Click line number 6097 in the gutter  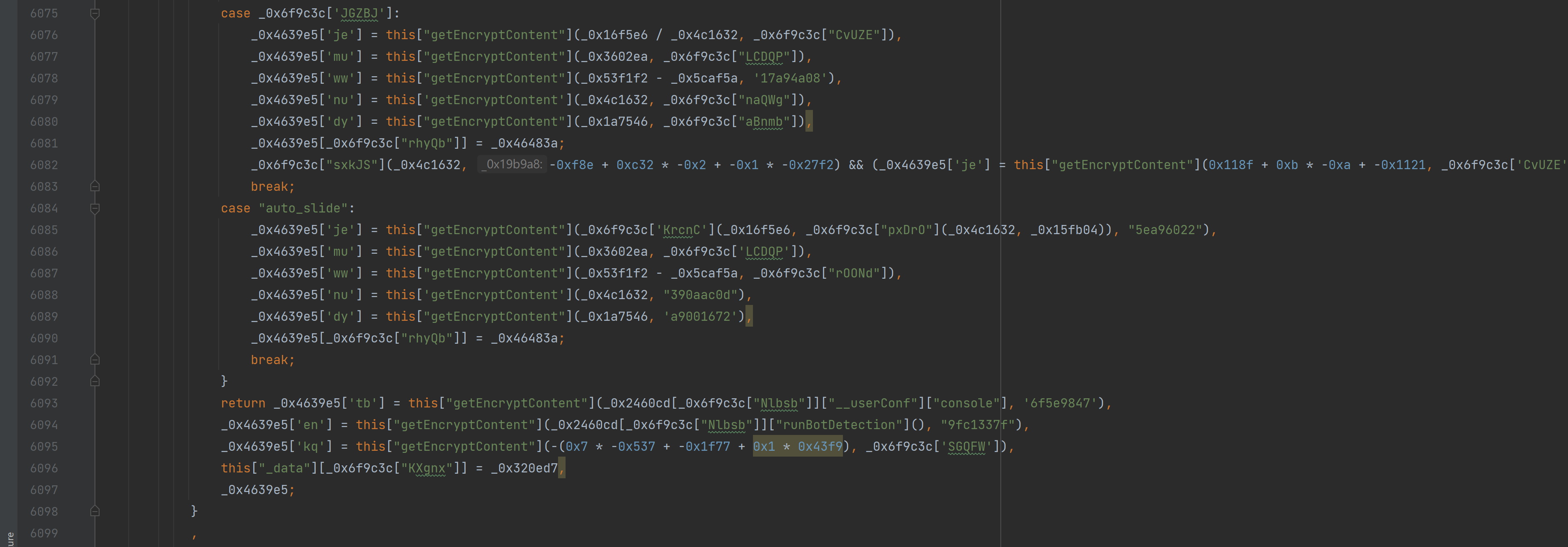(x=44, y=490)
